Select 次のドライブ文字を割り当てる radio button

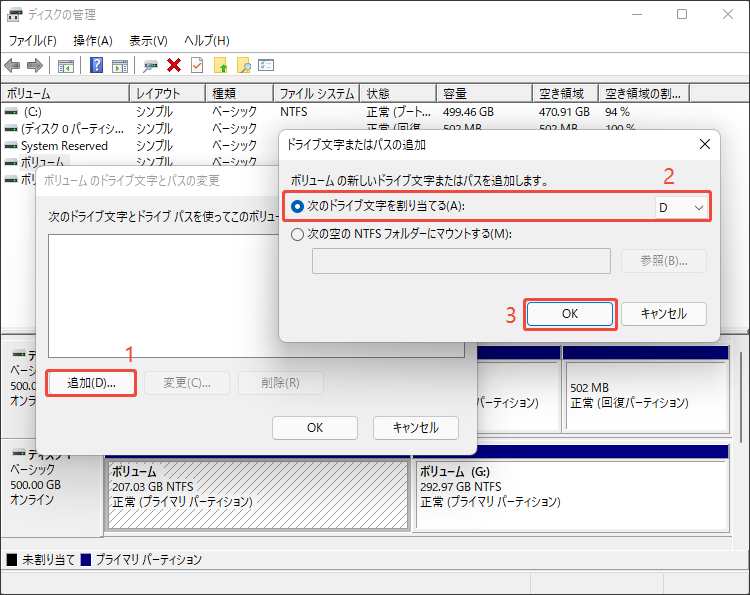click(x=297, y=207)
